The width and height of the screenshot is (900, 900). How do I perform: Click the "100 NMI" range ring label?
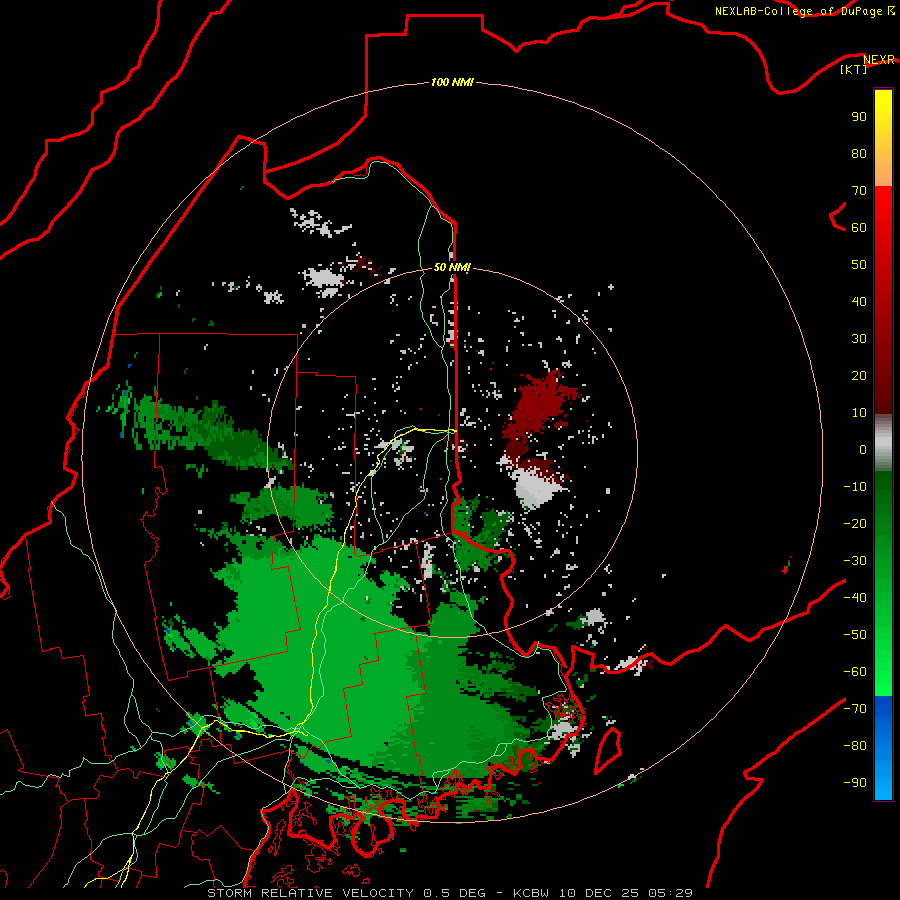point(452,83)
